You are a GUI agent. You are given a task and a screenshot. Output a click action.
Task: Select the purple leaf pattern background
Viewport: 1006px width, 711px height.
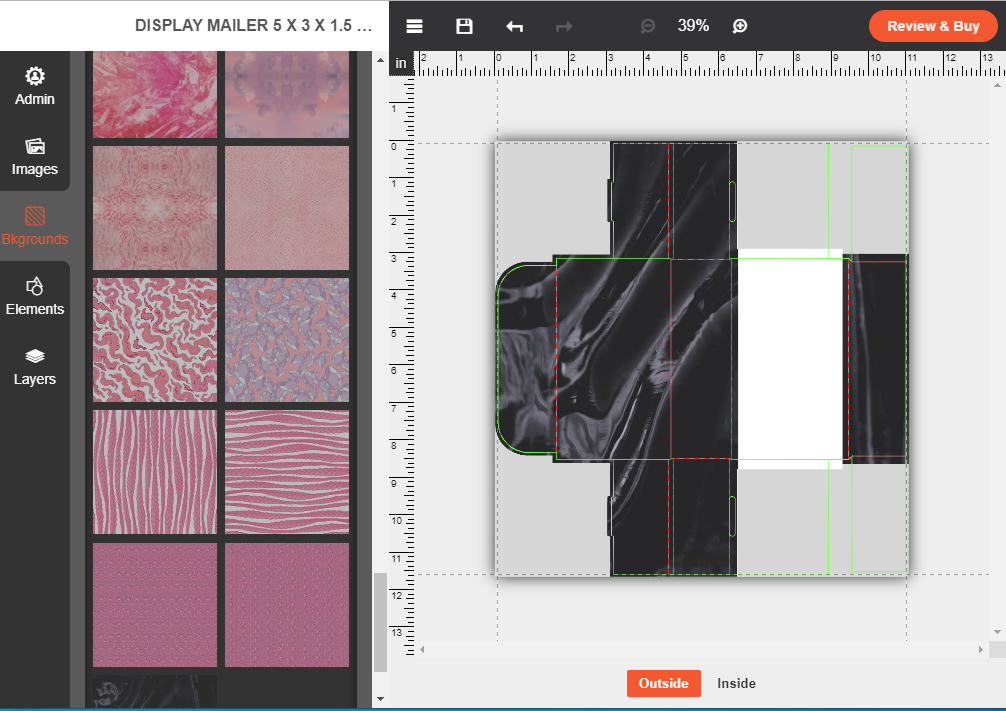[x=287, y=340]
